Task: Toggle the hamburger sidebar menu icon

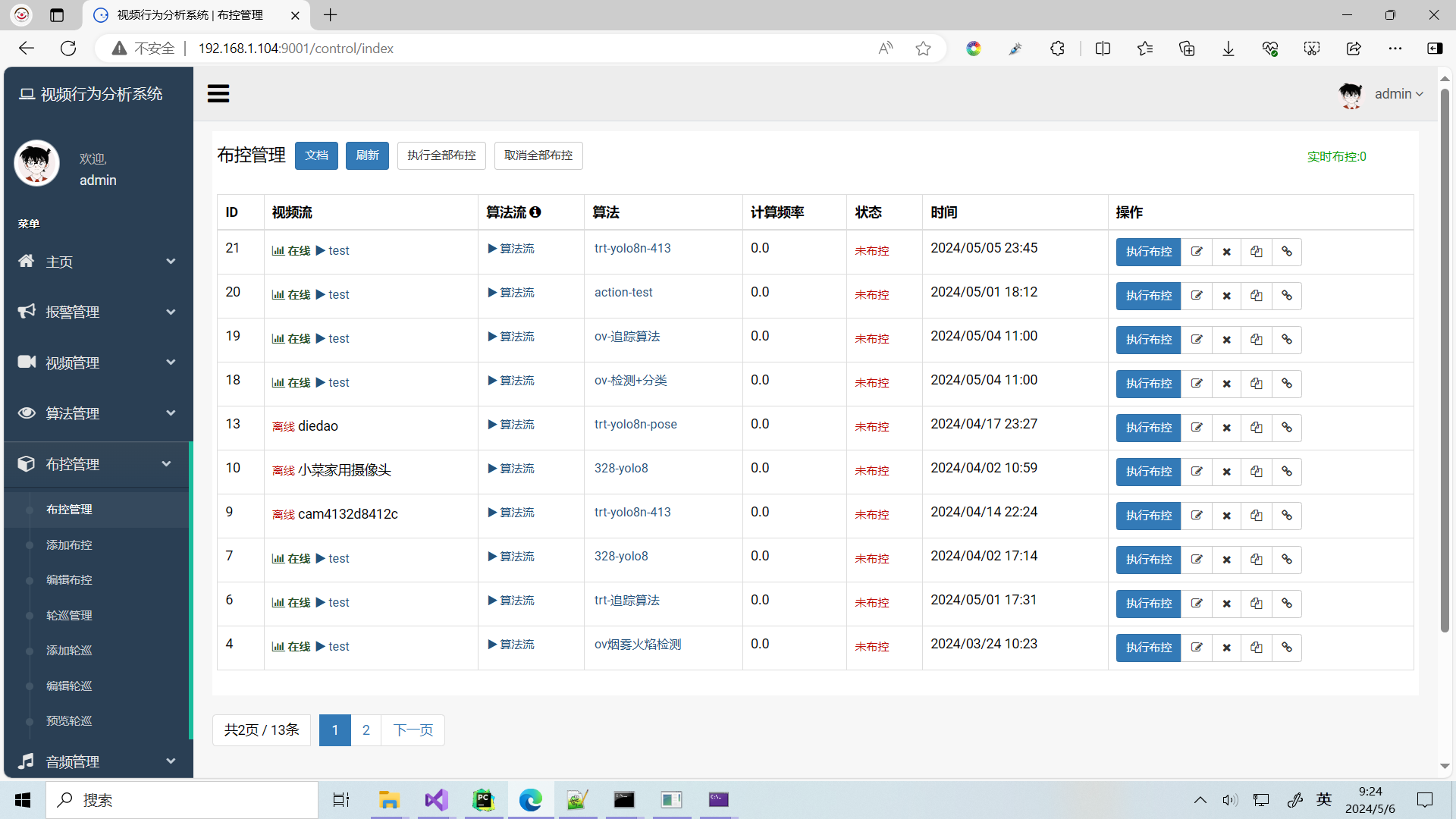Action: click(x=218, y=94)
